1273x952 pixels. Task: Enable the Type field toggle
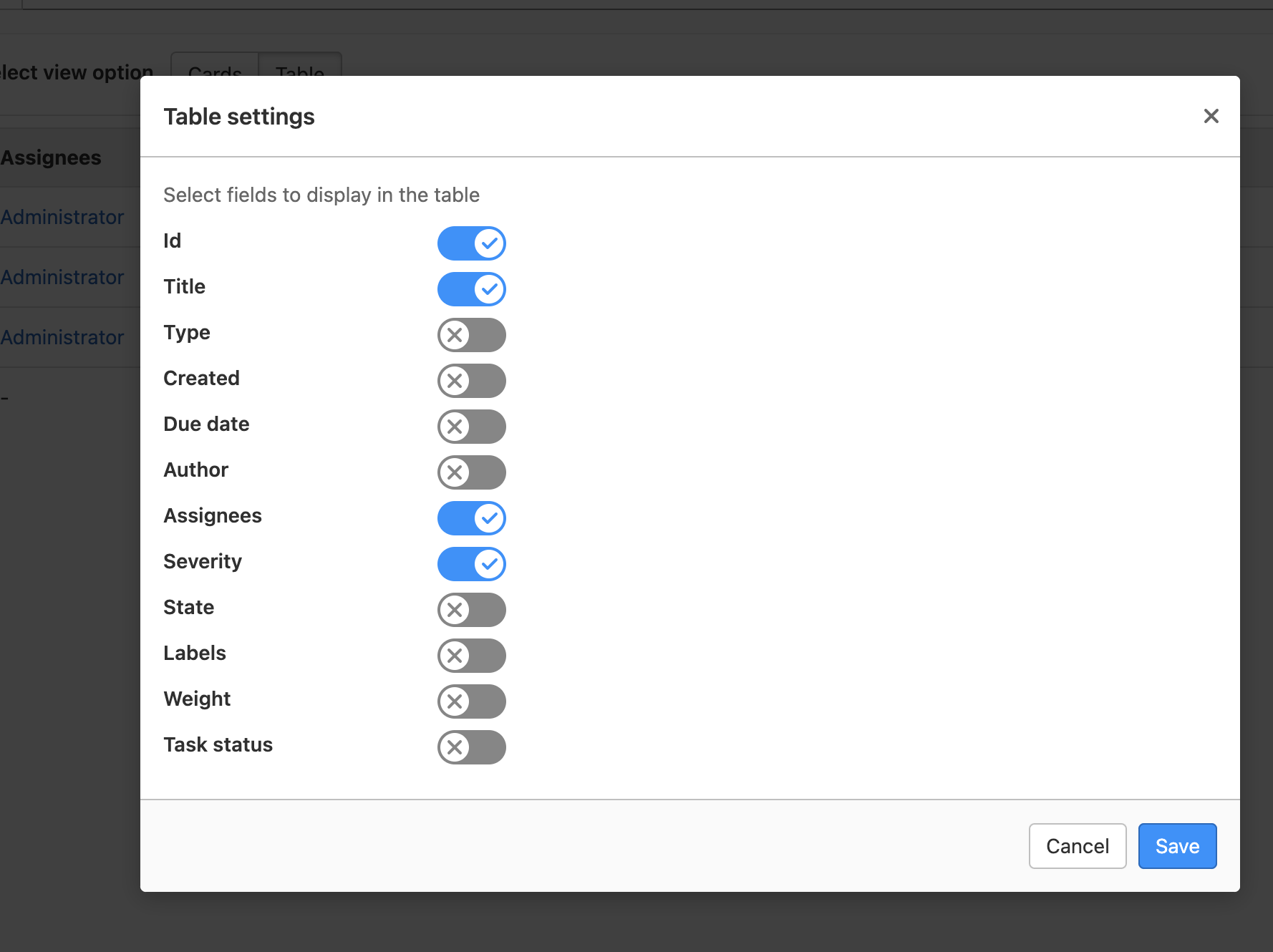pyautogui.click(x=471, y=335)
